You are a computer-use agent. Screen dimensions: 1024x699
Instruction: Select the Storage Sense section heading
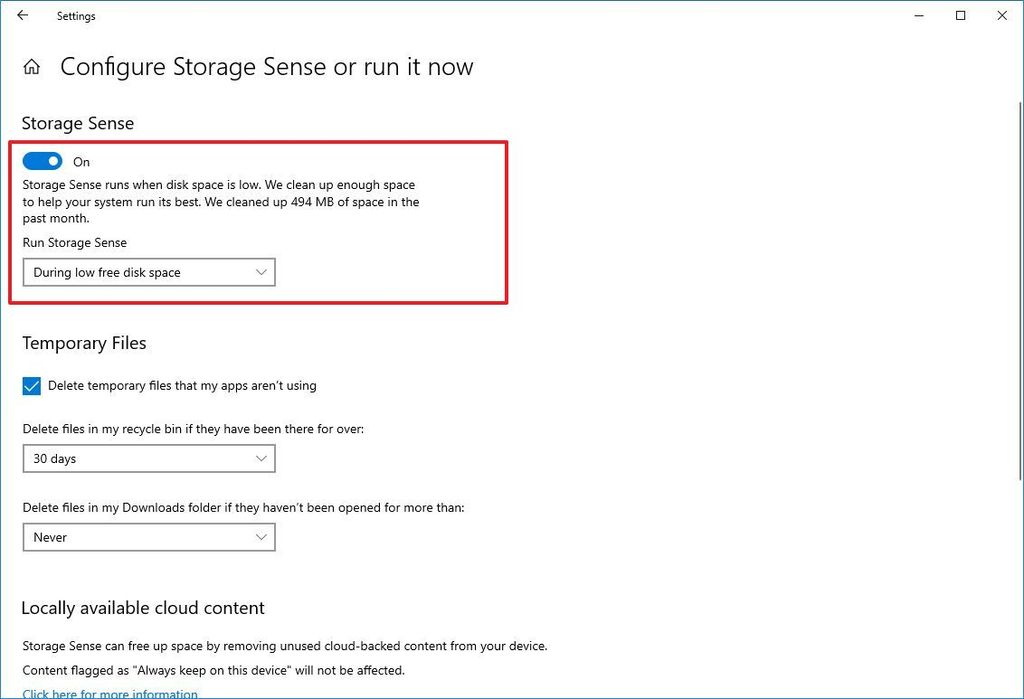(77, 123)
